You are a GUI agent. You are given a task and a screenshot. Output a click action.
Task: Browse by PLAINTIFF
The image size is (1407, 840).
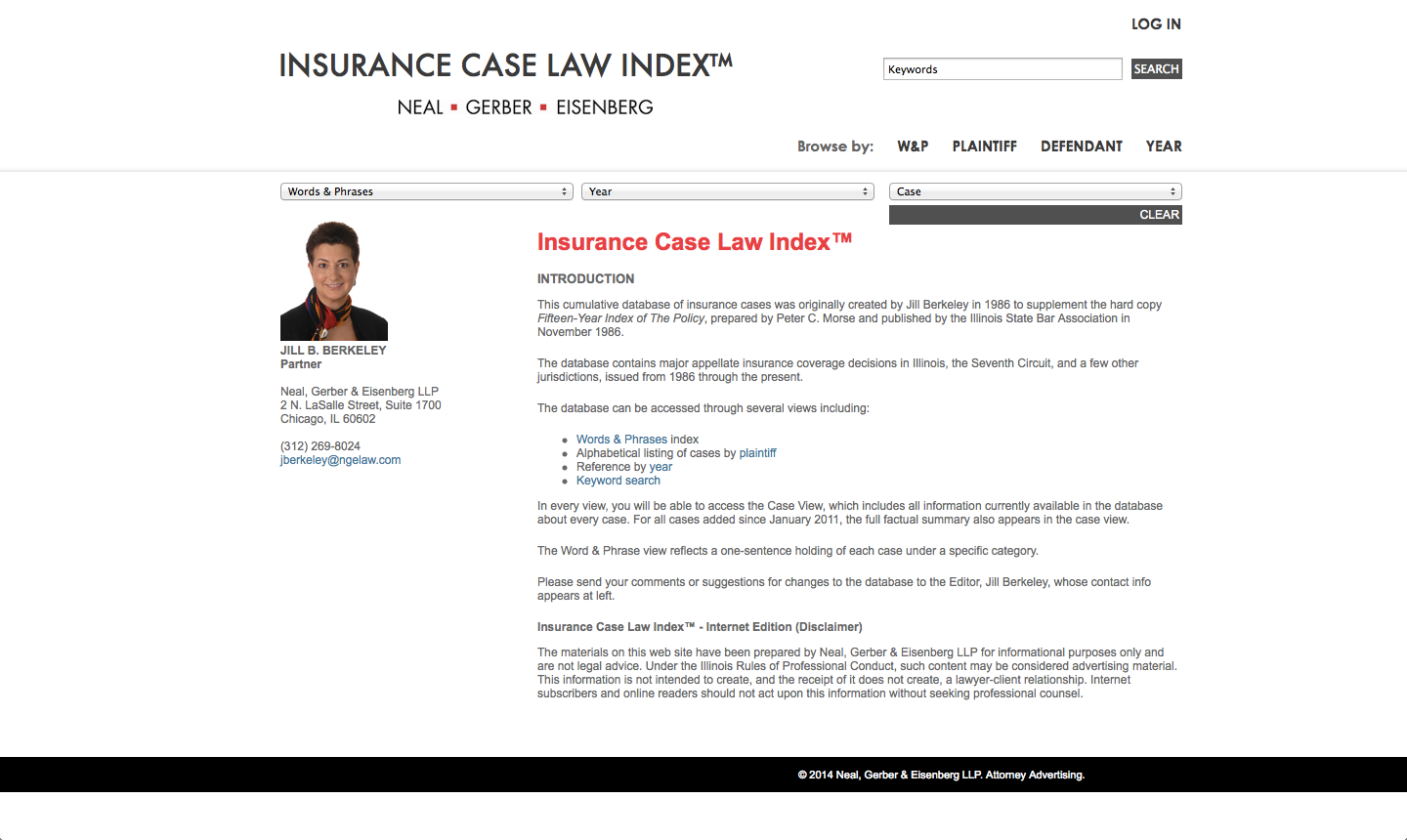point(984,147)
